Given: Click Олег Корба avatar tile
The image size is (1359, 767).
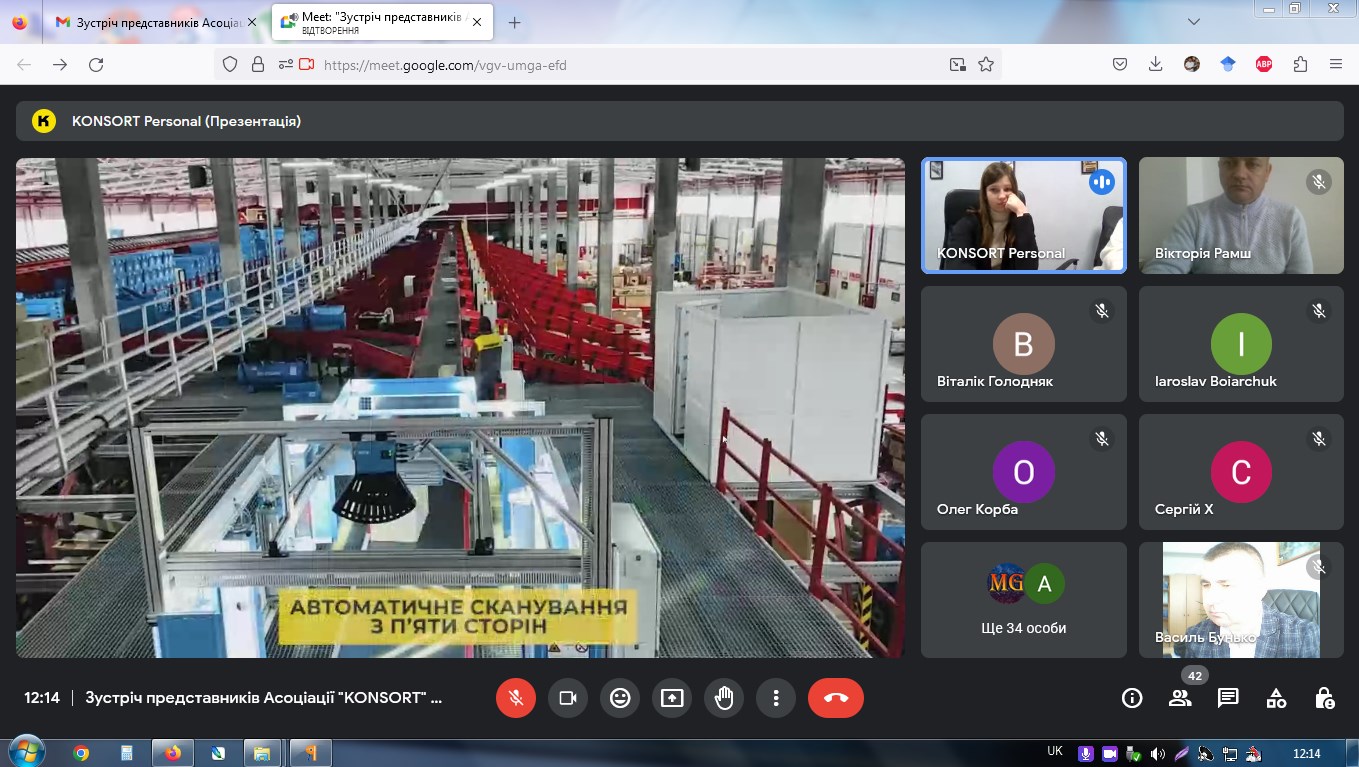Looking at the screenshot, I should pos(1024,472).
